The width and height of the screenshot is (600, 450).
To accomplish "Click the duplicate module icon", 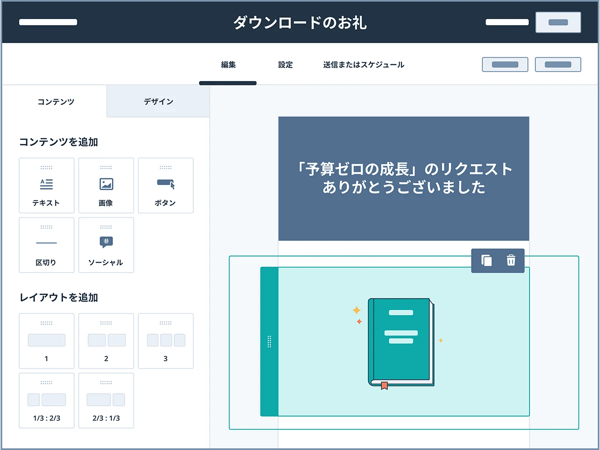I will click(486, 261).
